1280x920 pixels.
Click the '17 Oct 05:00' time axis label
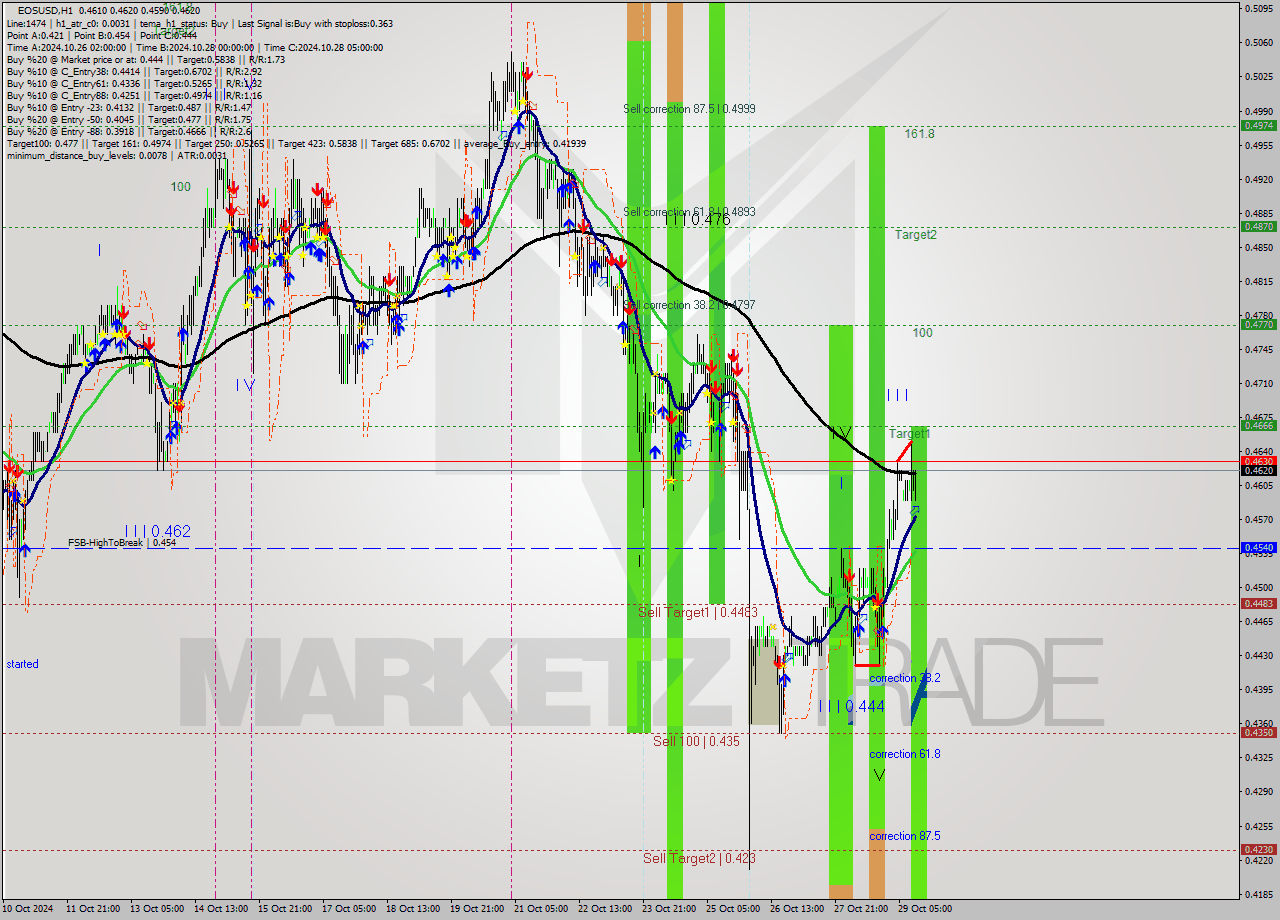point(349,909)
